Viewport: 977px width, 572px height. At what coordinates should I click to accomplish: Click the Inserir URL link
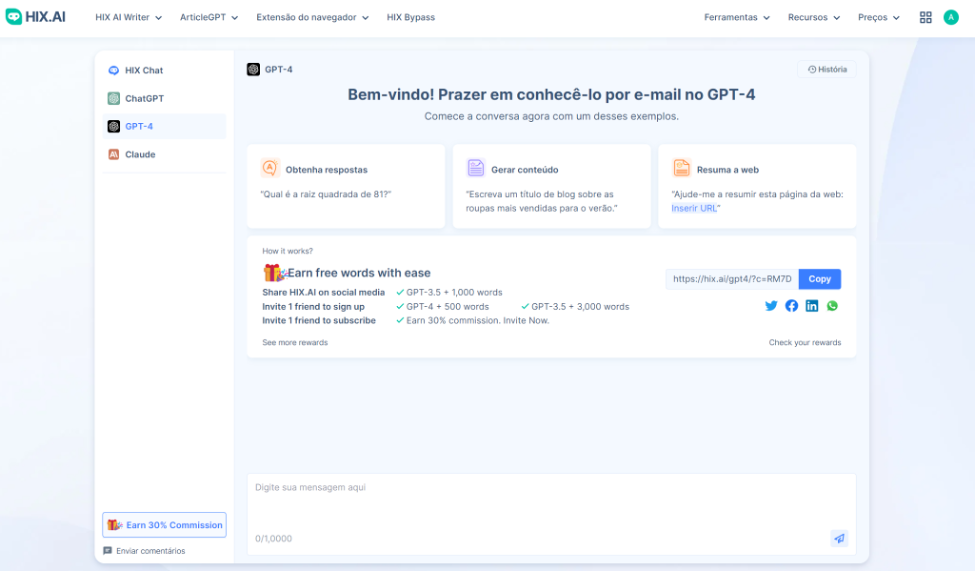tap(694, 209)
